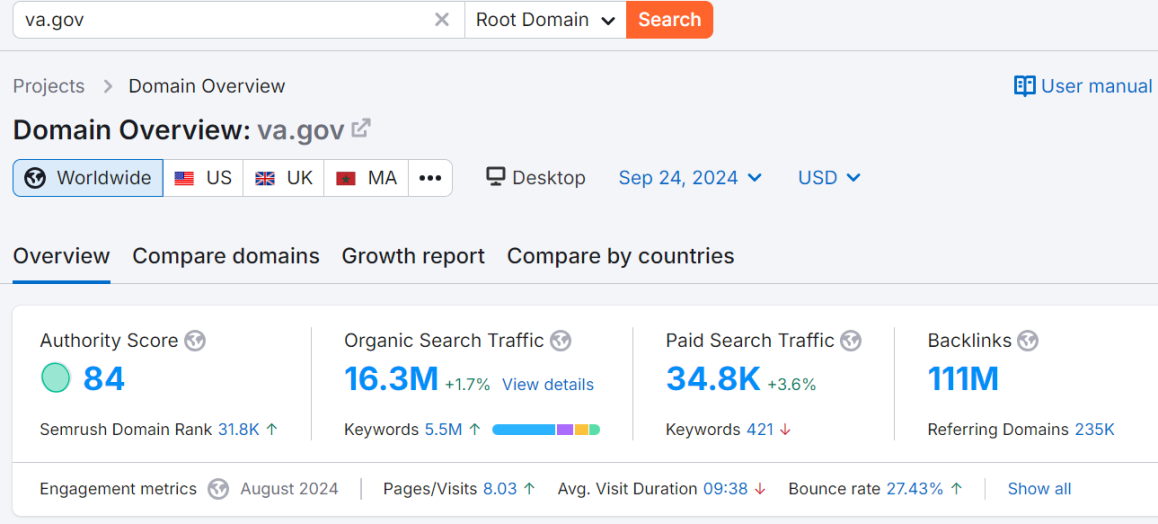This screenshot has width=1158, height=524.
Task: Click up arrow beside Pages/Visits 8.03
Action: pyautogui.click(x=529, y=489)
